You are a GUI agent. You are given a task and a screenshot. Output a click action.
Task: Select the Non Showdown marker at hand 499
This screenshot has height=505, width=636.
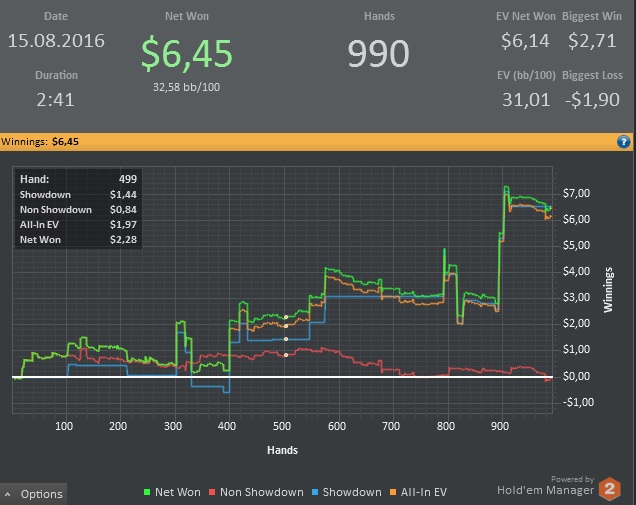coord(286,355)
